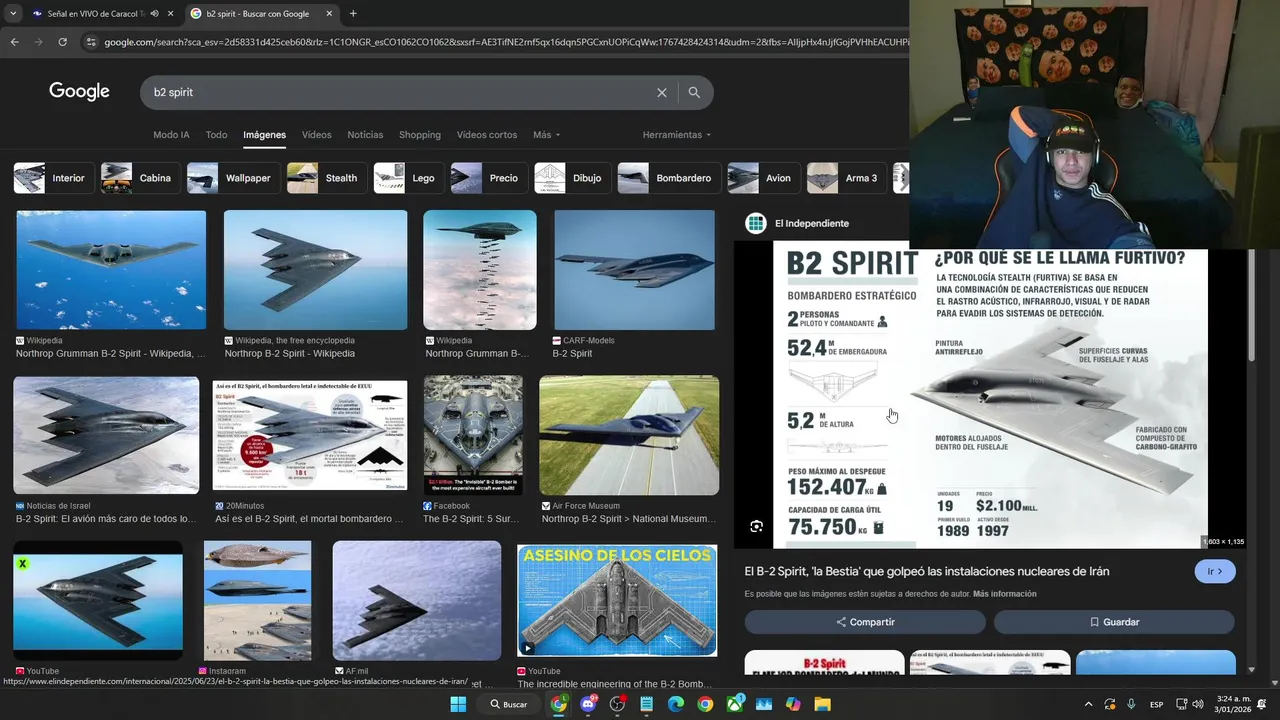Open Microsoft Edge from the taskbar

676,704
